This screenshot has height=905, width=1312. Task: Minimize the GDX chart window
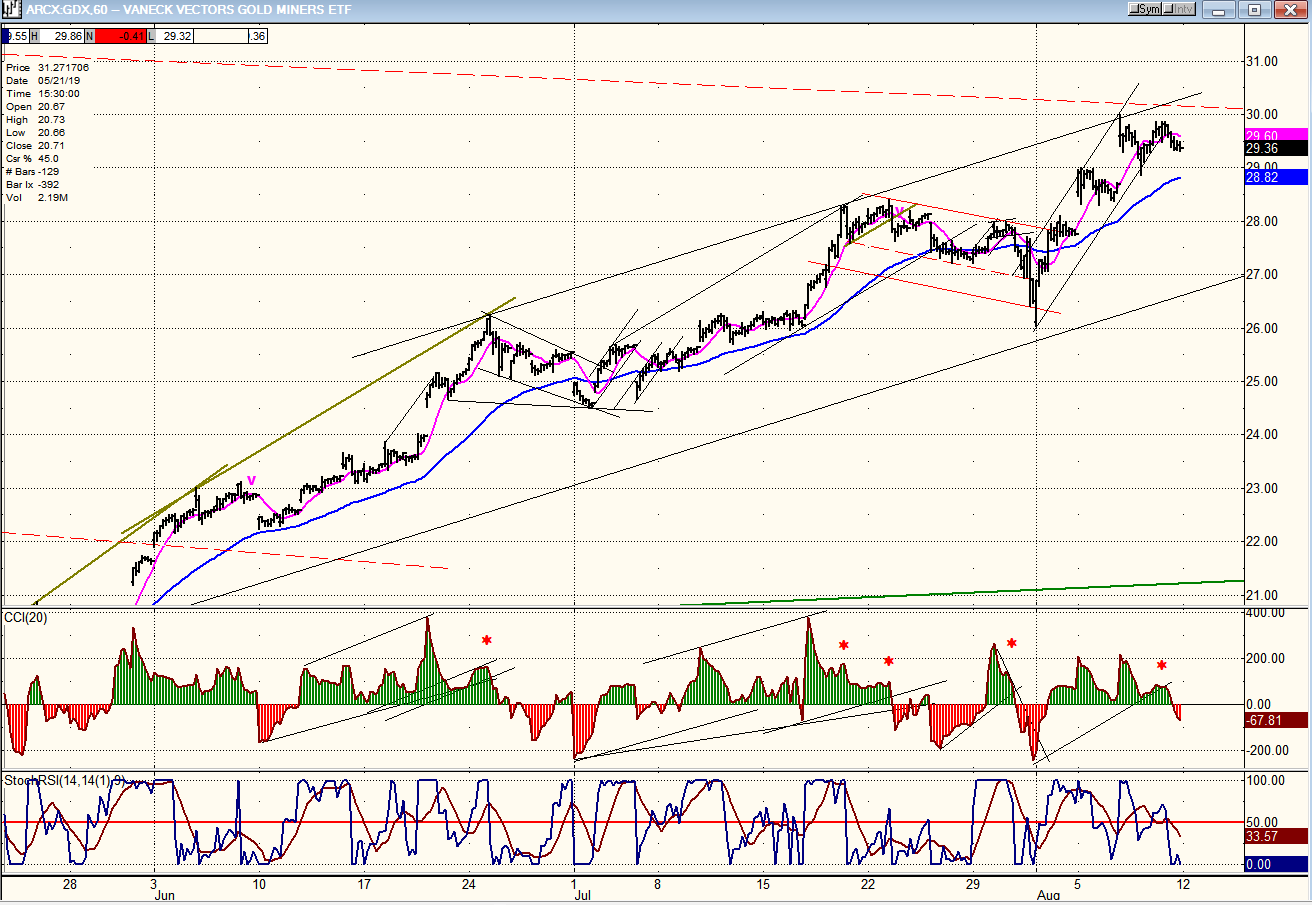1217,9
